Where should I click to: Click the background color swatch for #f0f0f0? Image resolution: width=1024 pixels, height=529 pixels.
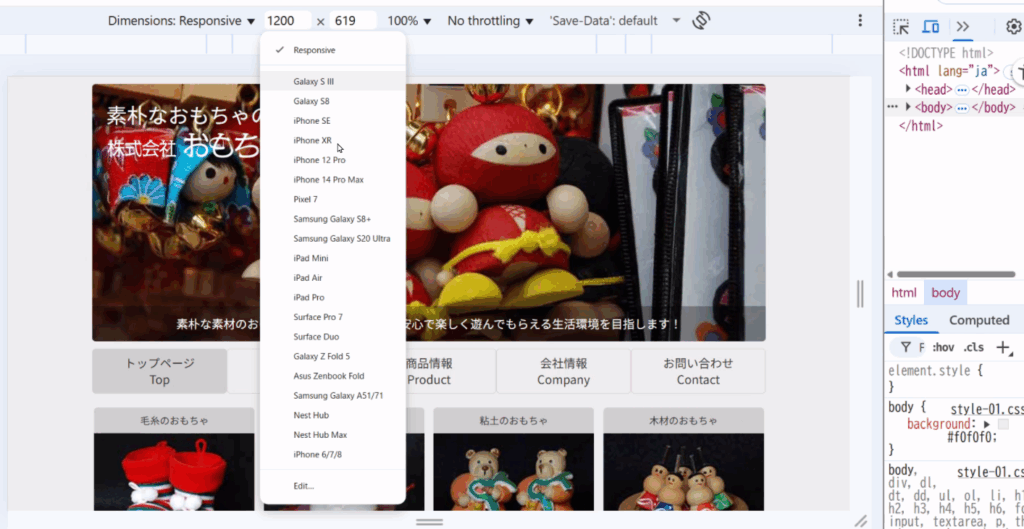[x=1003, y=424]
